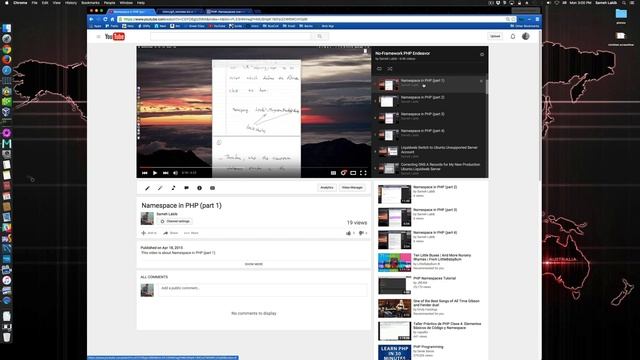
Task: Open annotations with the speech bubble icon
Action: click(187, 188)
